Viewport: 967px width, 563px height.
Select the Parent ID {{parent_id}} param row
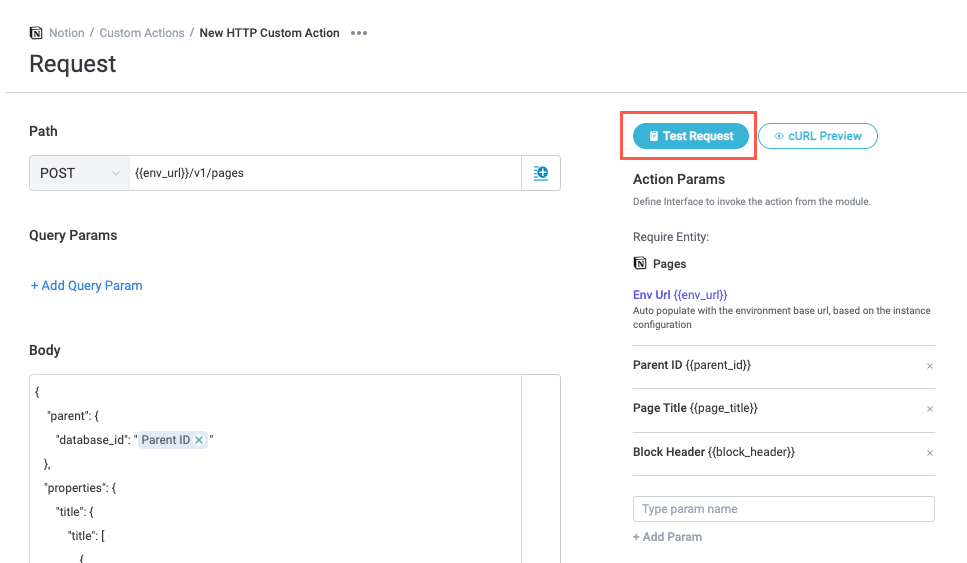[784, 366]
